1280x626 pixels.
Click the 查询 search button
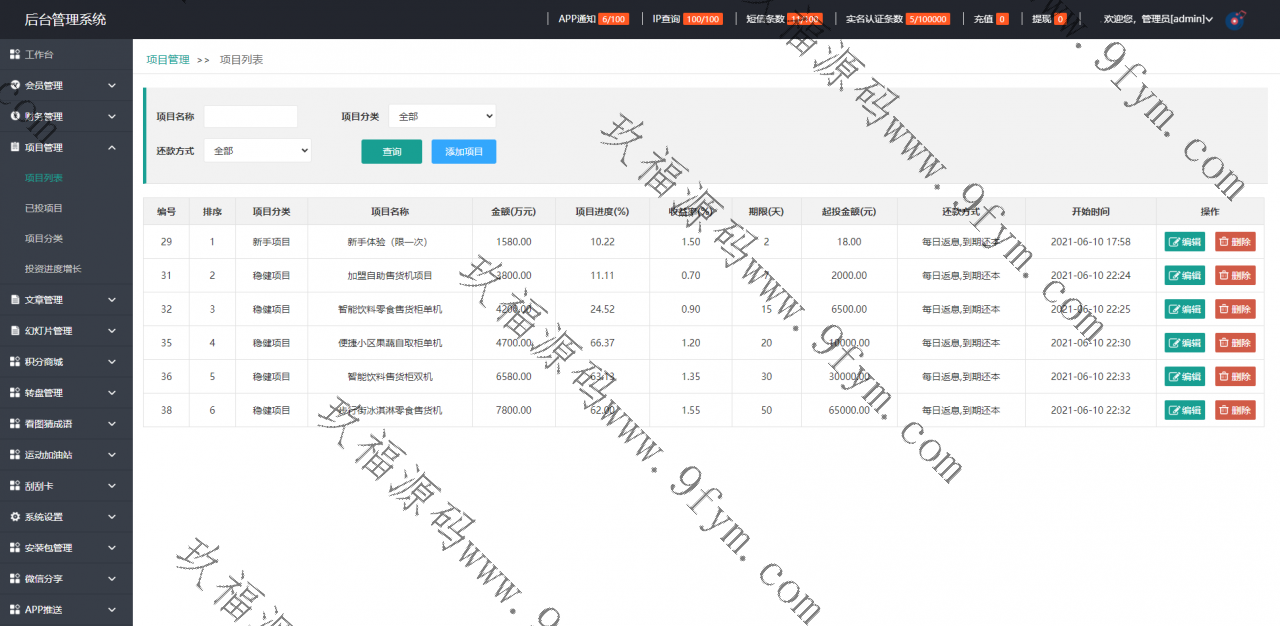pos(391,152)
